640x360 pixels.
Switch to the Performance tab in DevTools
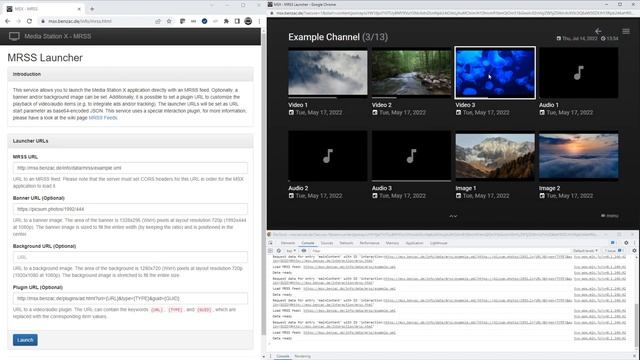pos(369,243)
